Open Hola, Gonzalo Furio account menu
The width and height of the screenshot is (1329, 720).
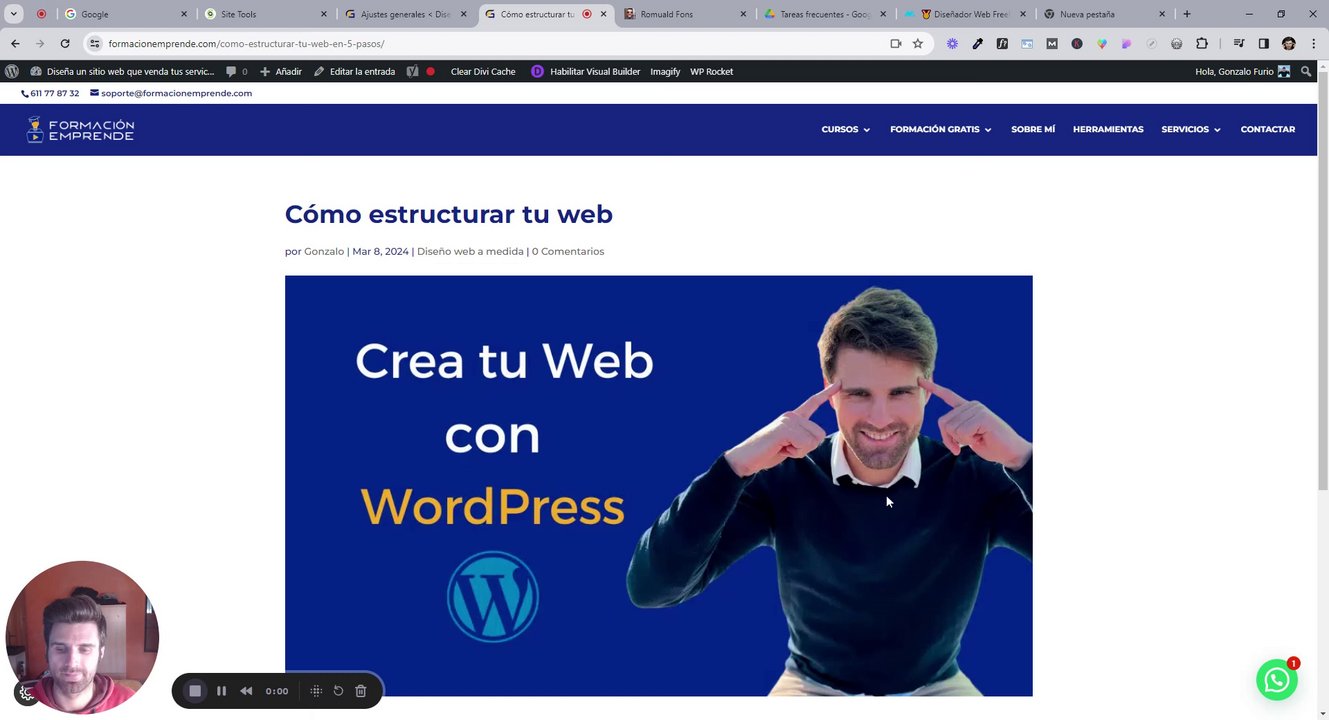click(x=1243, y=72)
